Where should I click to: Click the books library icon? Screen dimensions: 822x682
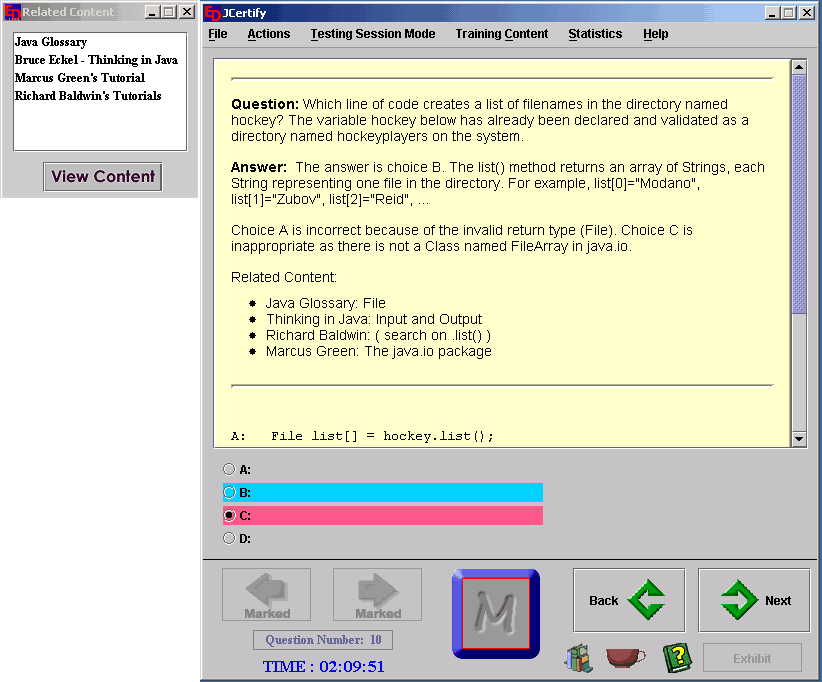(578, 658)
